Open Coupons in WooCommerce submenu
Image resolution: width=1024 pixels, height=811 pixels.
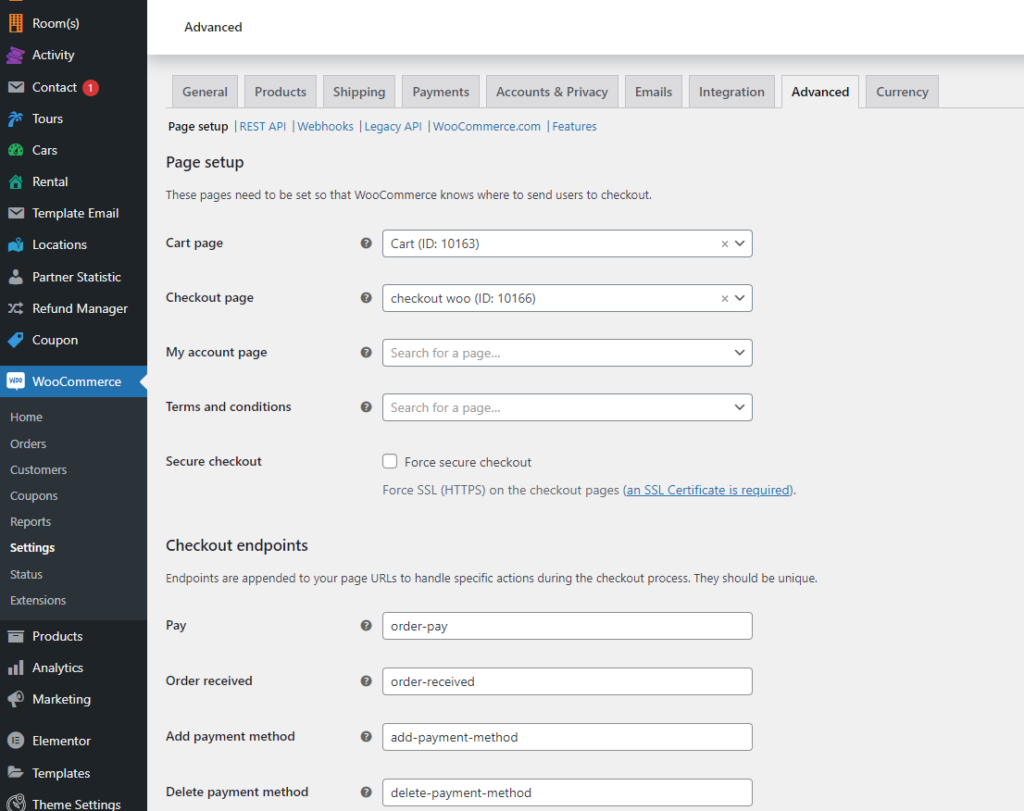tap(34, 496)
